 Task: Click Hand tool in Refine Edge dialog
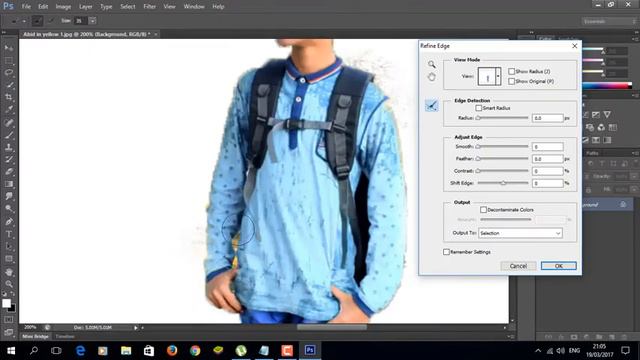pyautogui.click(x=431, y=77)
